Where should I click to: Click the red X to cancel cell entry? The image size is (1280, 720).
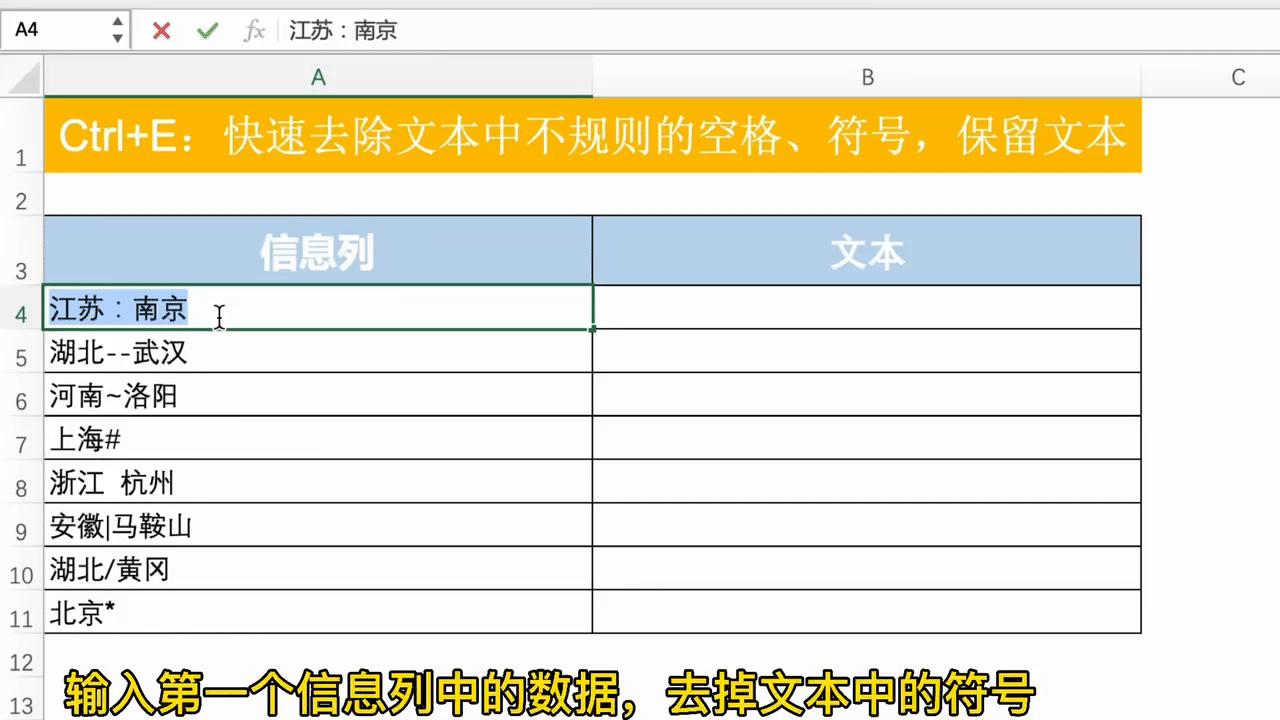(x=161, y=31)
